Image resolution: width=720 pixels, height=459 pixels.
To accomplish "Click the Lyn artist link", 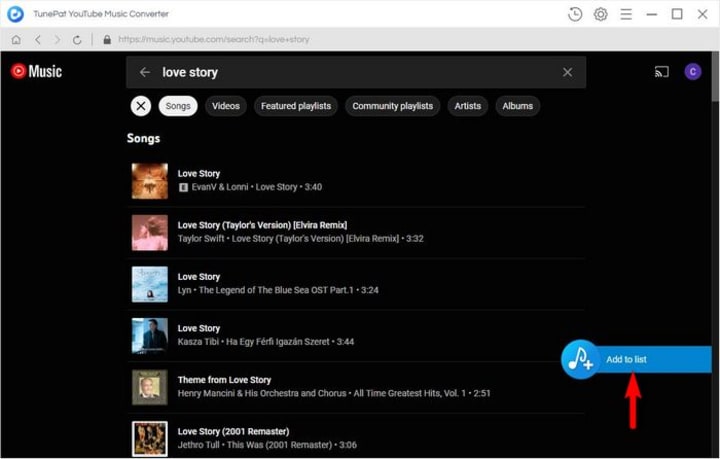I will click(184, 290).
